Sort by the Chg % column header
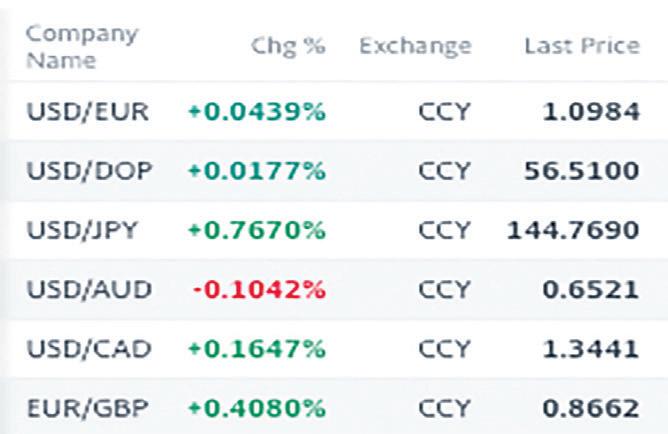Viewport: 668px width, 434px height. [288, 46]
